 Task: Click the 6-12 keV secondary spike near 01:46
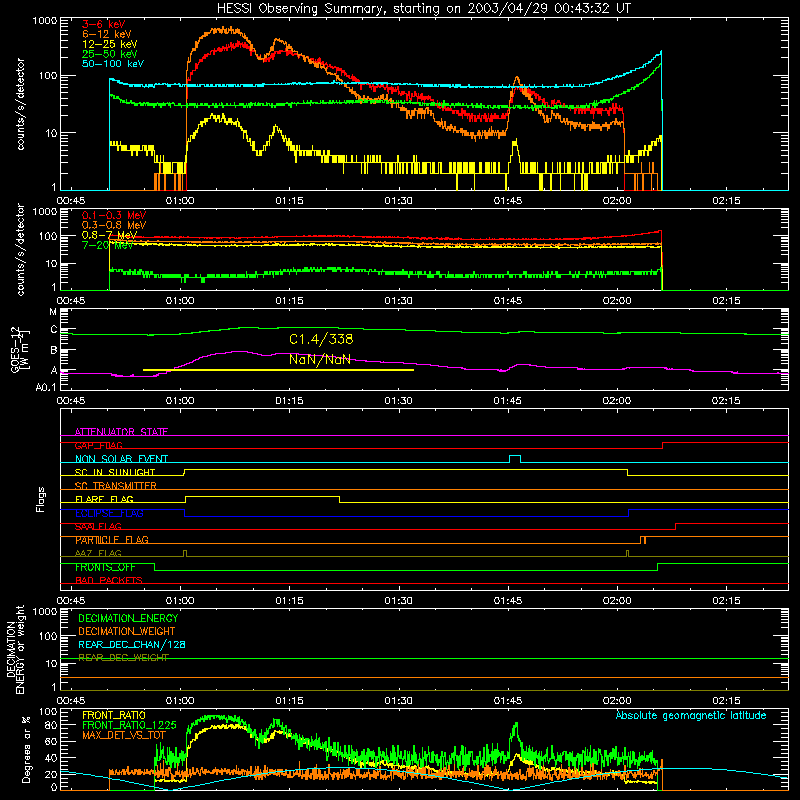(x=517, y=80)
